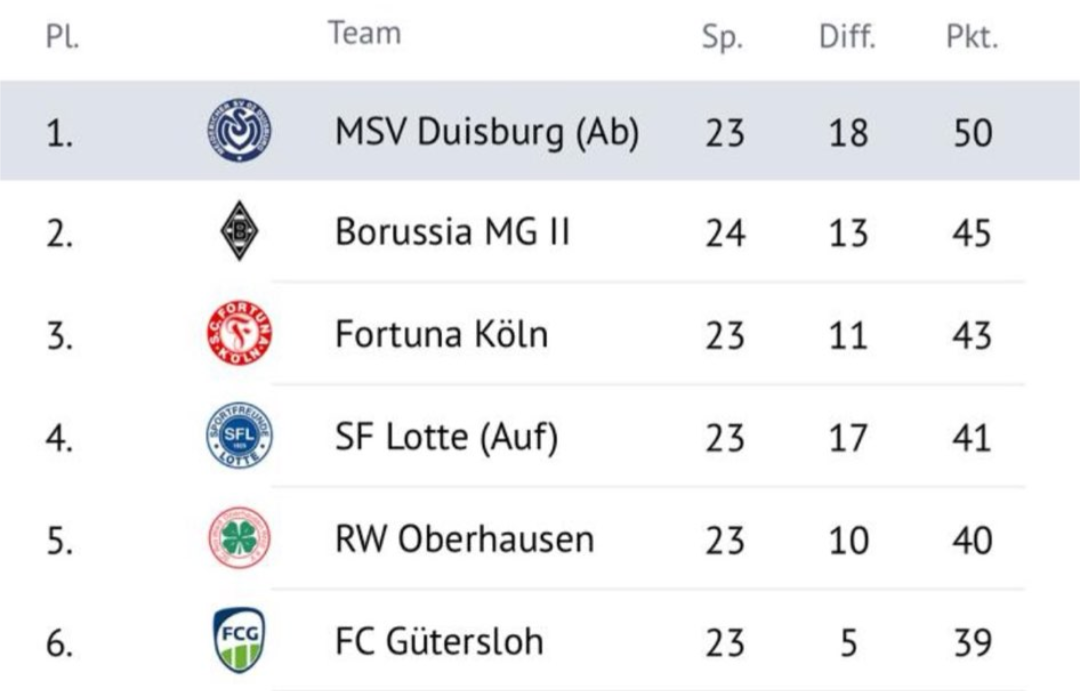Image resolution: width=1080 pixels, height=691 pixels.
Task: Click MSV Duisburg's 50 points value
Action: coord(972,132)
